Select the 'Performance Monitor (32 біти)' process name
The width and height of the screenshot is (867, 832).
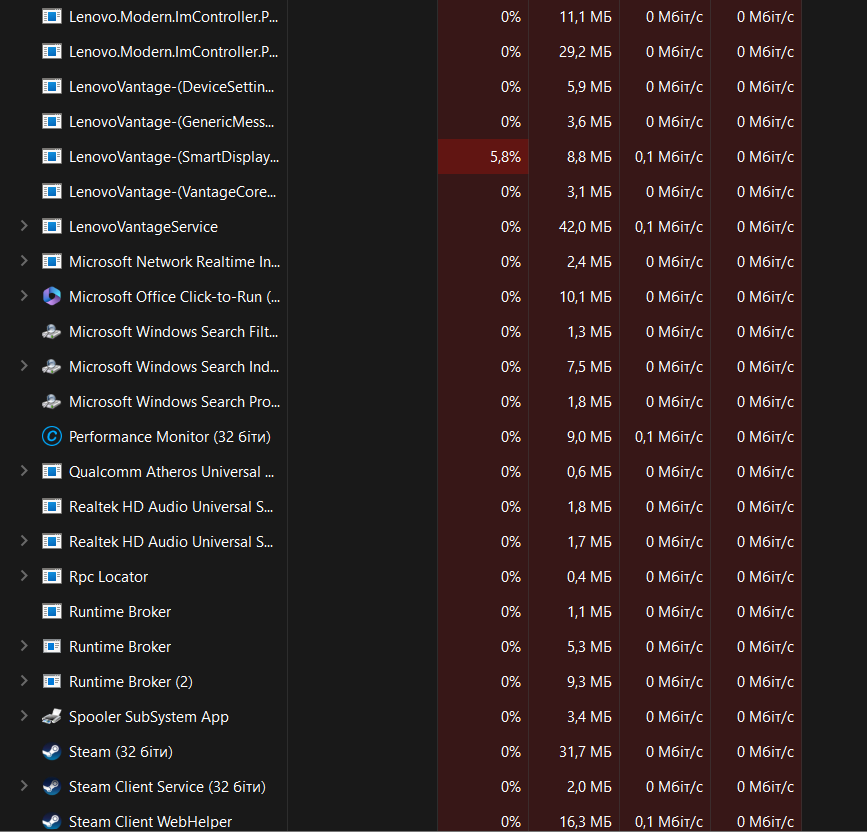[170, 437]
